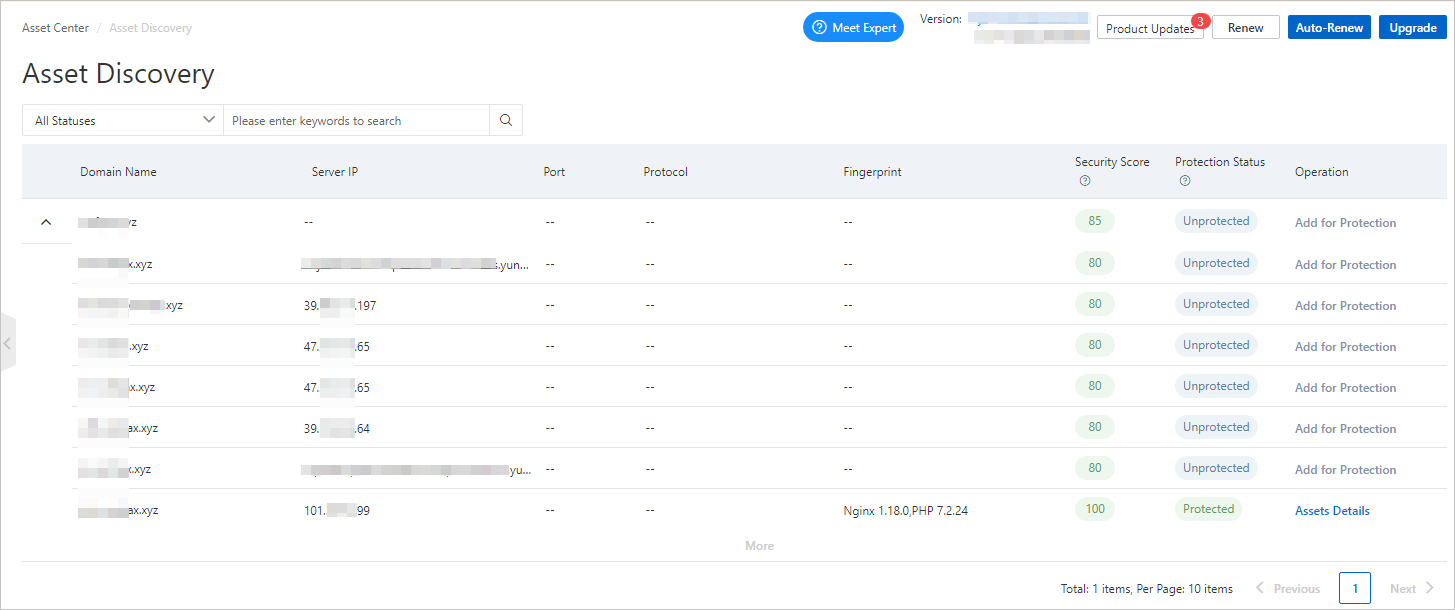Click More to load additional rows

759,546
